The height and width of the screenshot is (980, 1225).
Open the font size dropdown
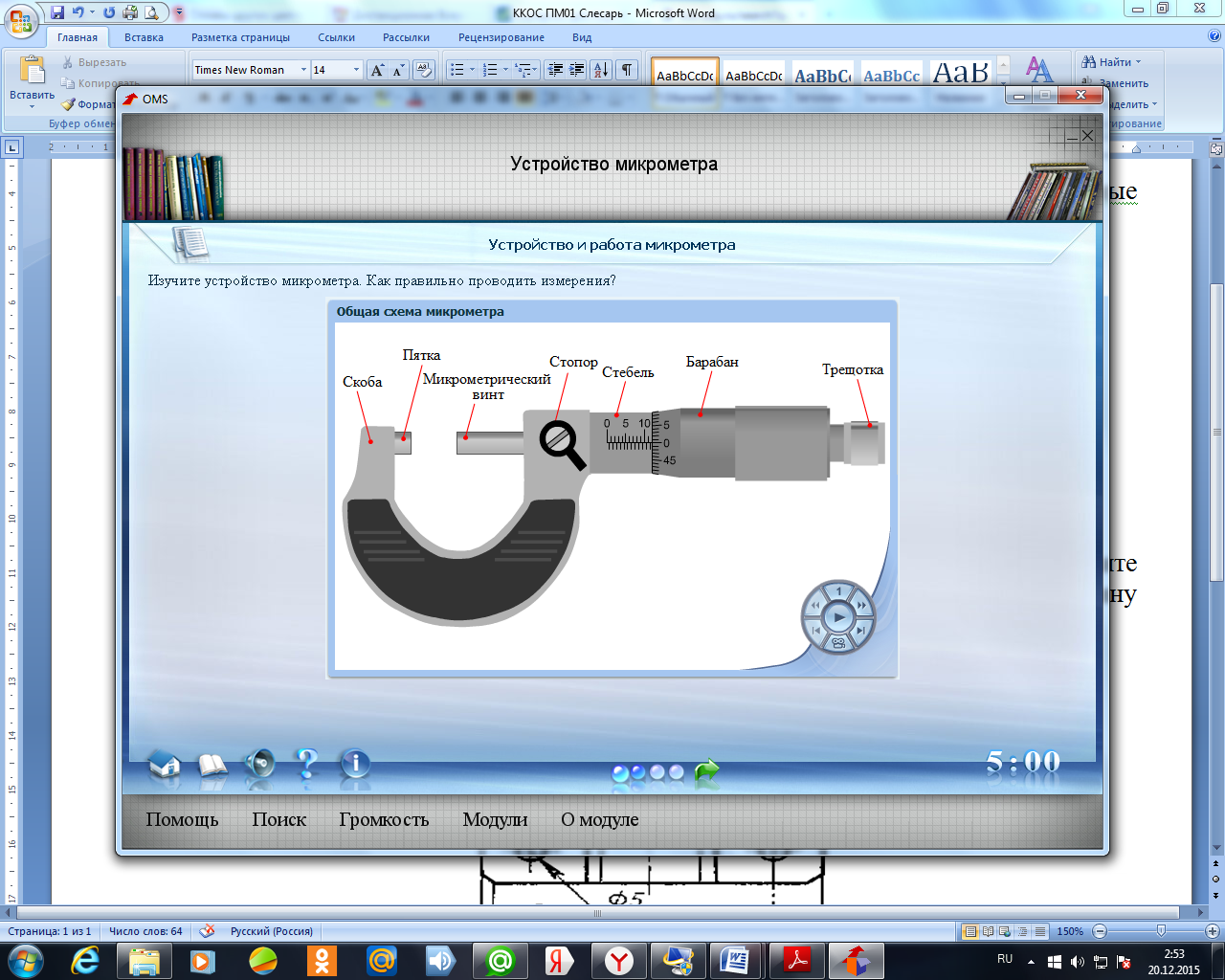(x=356, y=70)
